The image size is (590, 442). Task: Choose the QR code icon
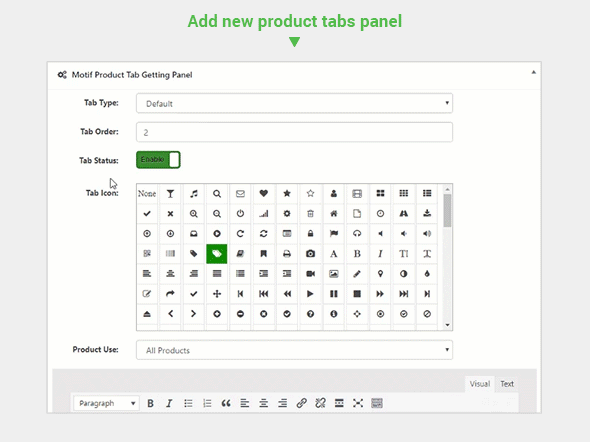[x=147, y=254]
